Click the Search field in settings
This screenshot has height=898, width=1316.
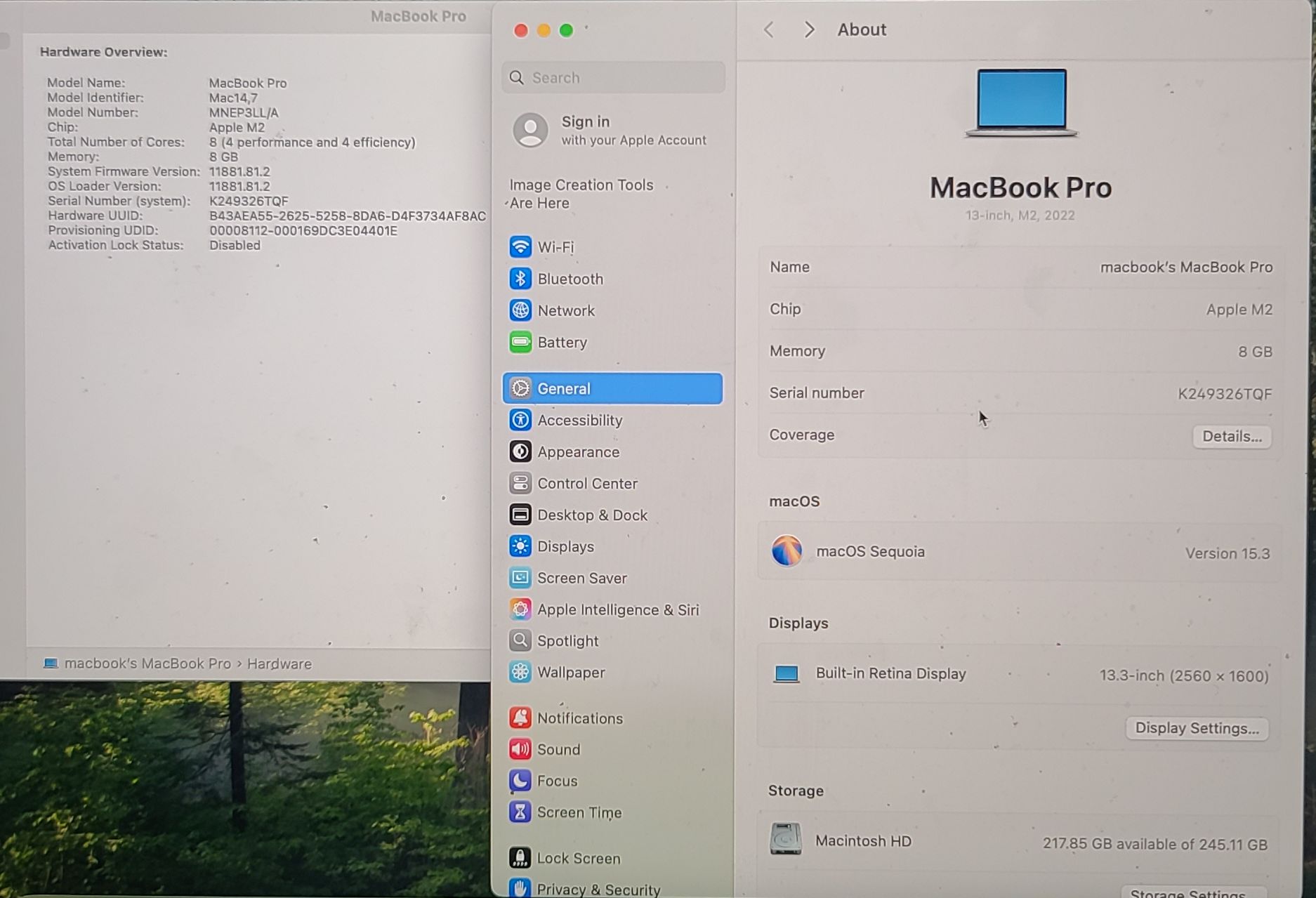pyautogui.click(x=614, y=77)
